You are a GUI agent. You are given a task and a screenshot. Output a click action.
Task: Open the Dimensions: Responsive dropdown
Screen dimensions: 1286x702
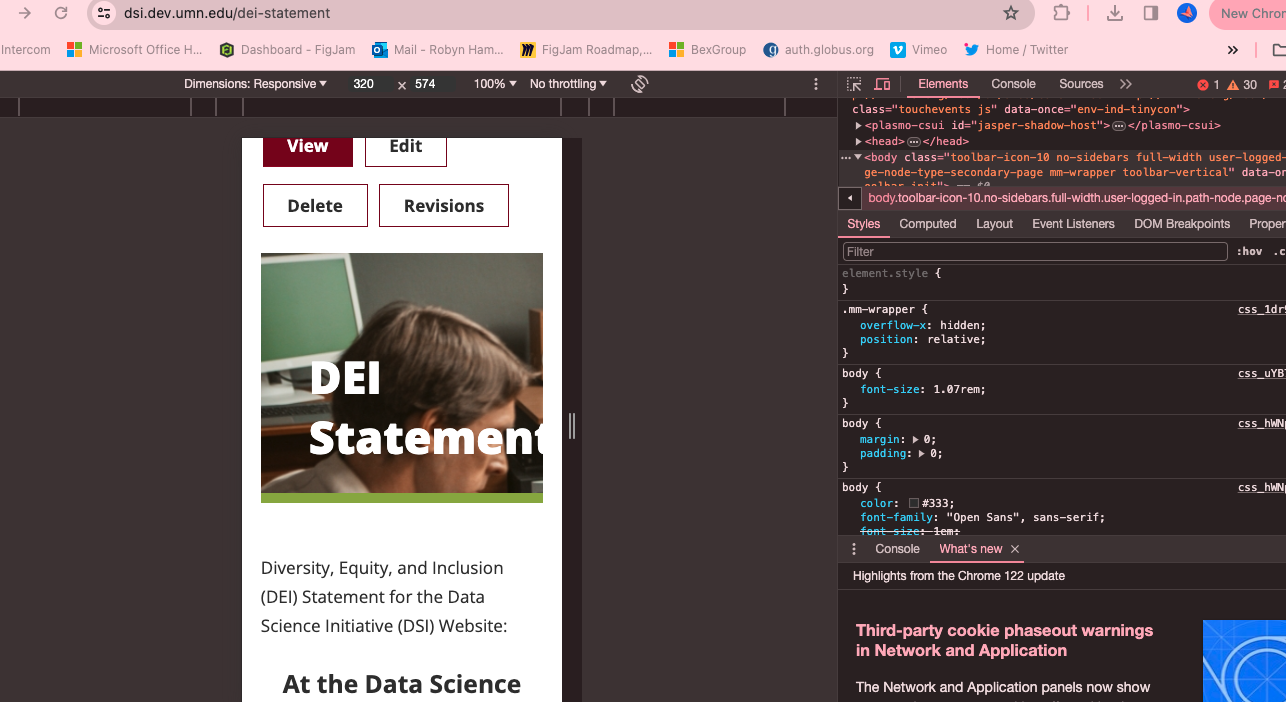(255, 84)
